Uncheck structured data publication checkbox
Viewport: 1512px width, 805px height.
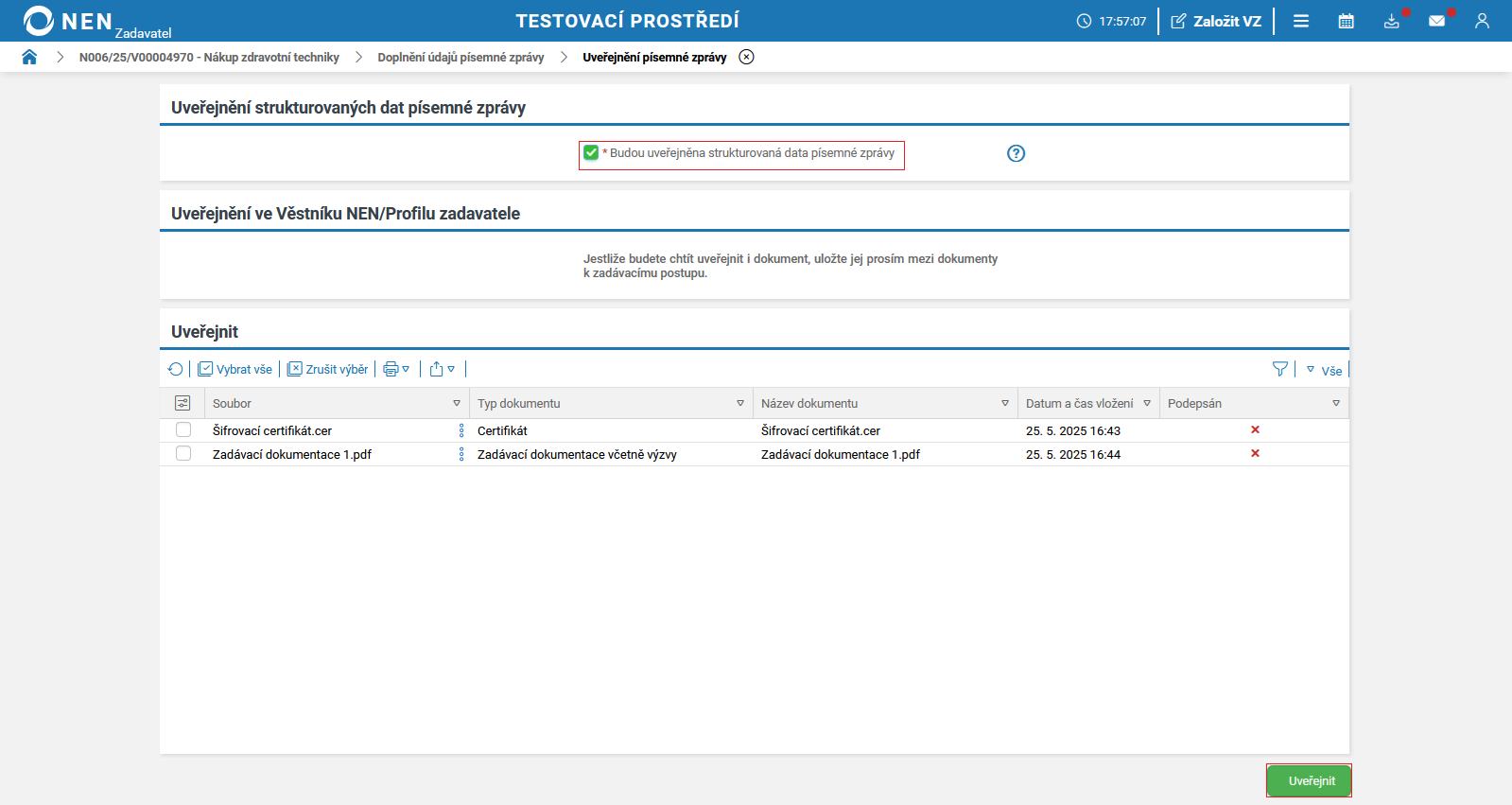(x=591, y=152)
